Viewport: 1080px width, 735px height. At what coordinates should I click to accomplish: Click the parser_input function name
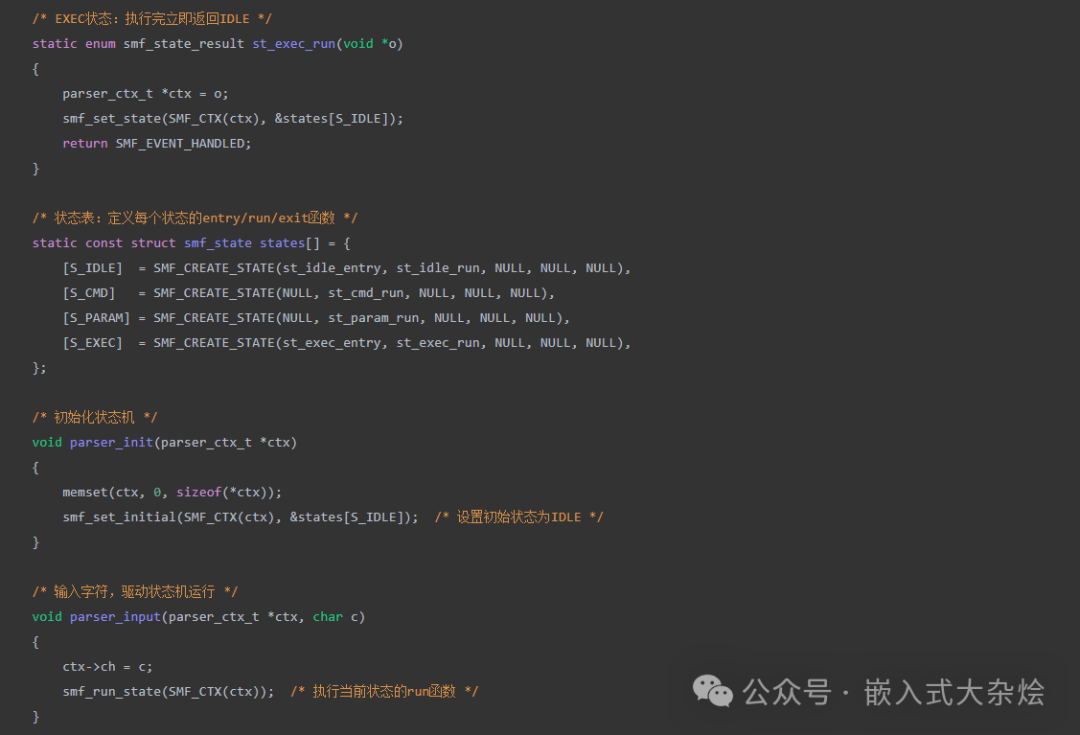[x=115, y=617]
